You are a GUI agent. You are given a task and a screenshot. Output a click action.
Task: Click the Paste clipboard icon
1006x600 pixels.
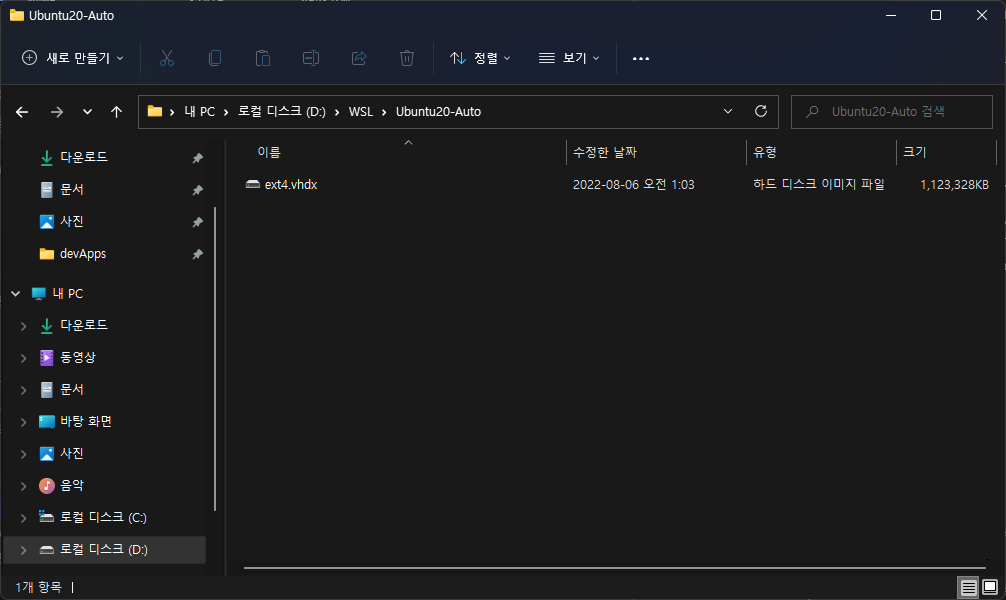pyautogui.click(x=263, y=58)
